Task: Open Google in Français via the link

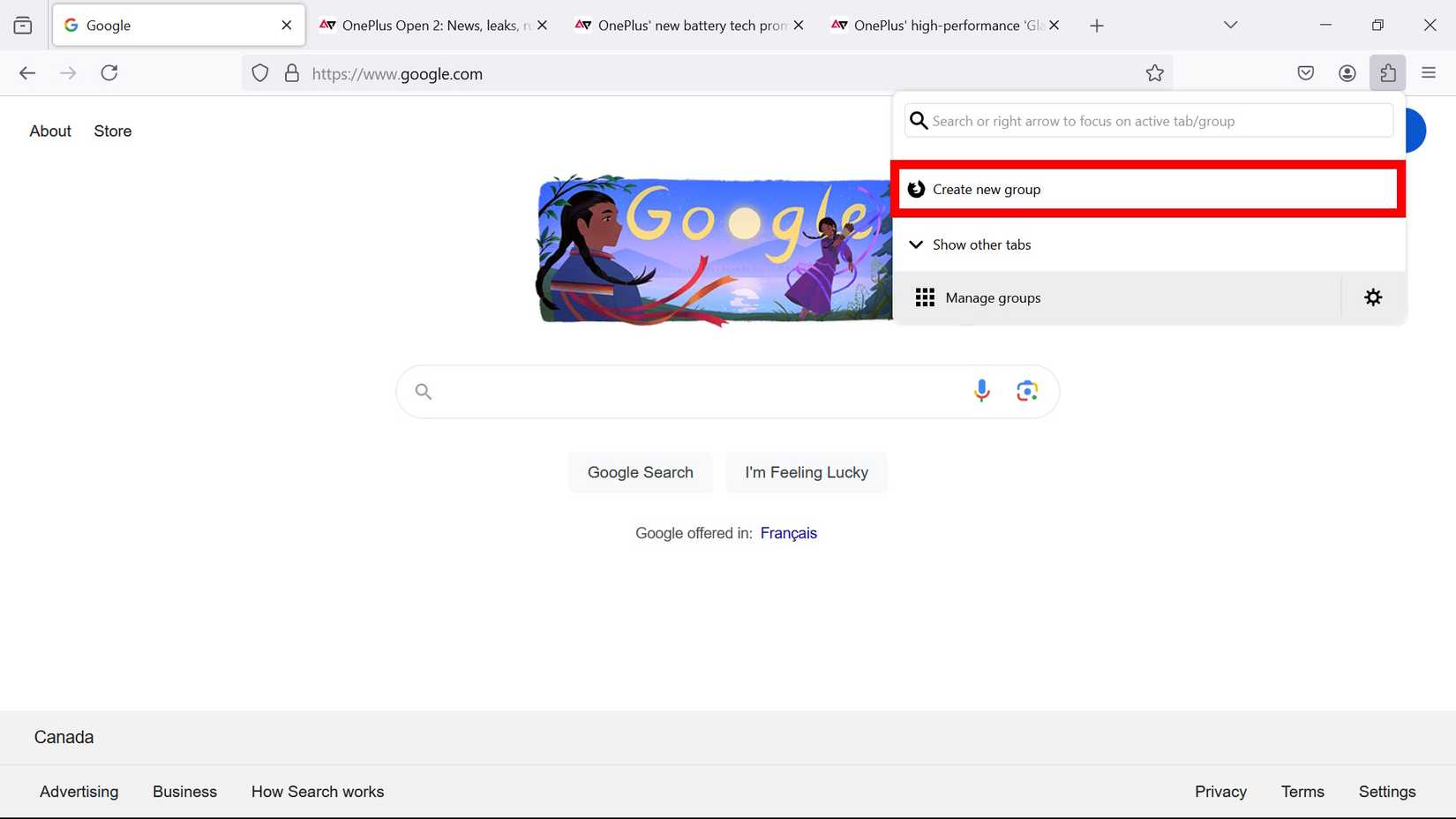Action: point(788,533)
